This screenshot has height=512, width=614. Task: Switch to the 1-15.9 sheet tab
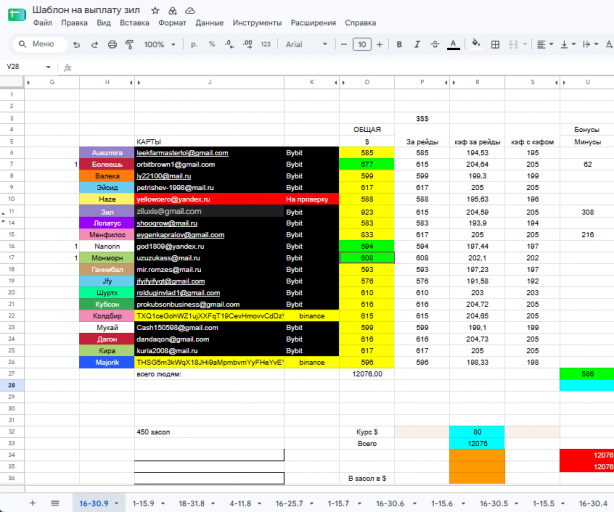pos(143,503)
